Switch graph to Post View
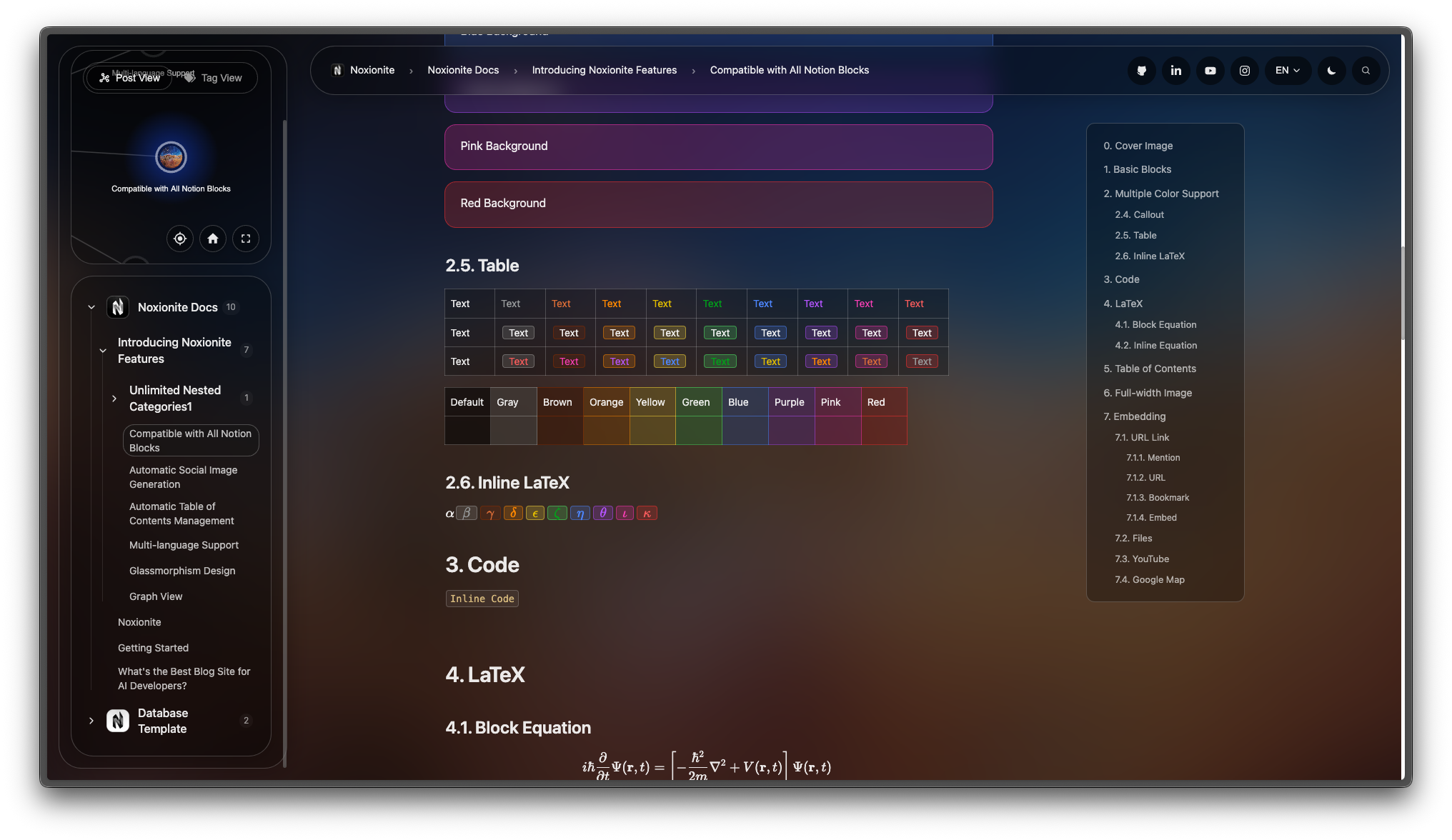 130,78
